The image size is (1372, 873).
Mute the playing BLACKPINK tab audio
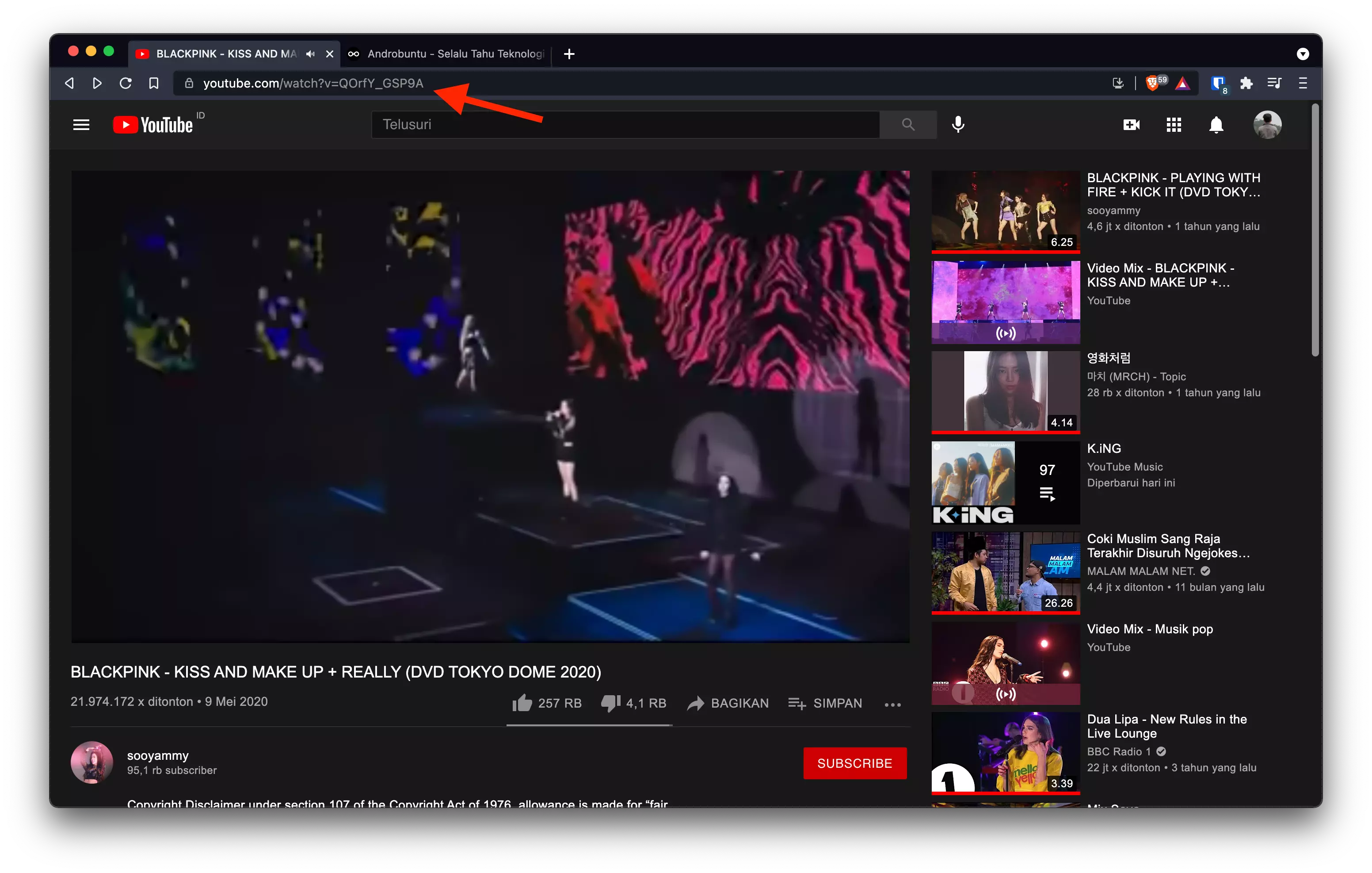click(310, 54)
